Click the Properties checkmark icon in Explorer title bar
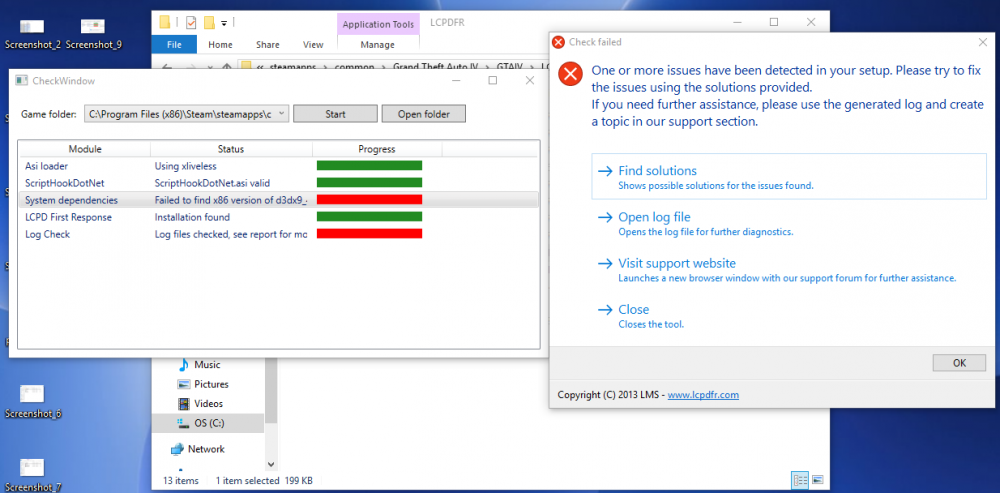This screenshot has height=493, width=1000. [x=191, y=23]
